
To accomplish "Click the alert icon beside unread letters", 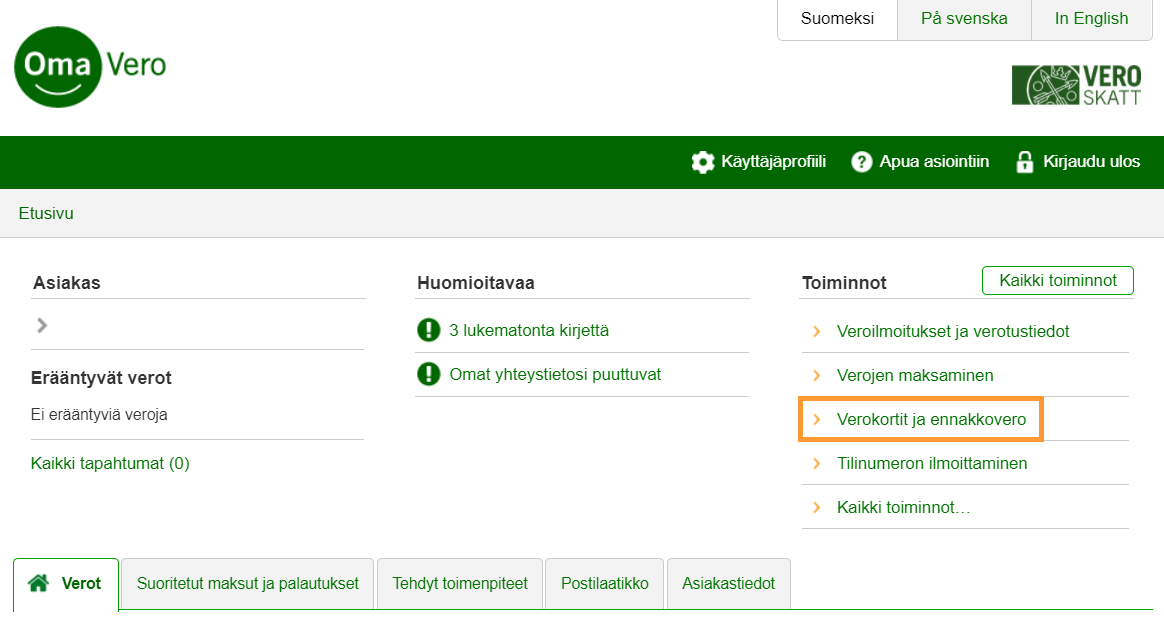I will (428, 330).
